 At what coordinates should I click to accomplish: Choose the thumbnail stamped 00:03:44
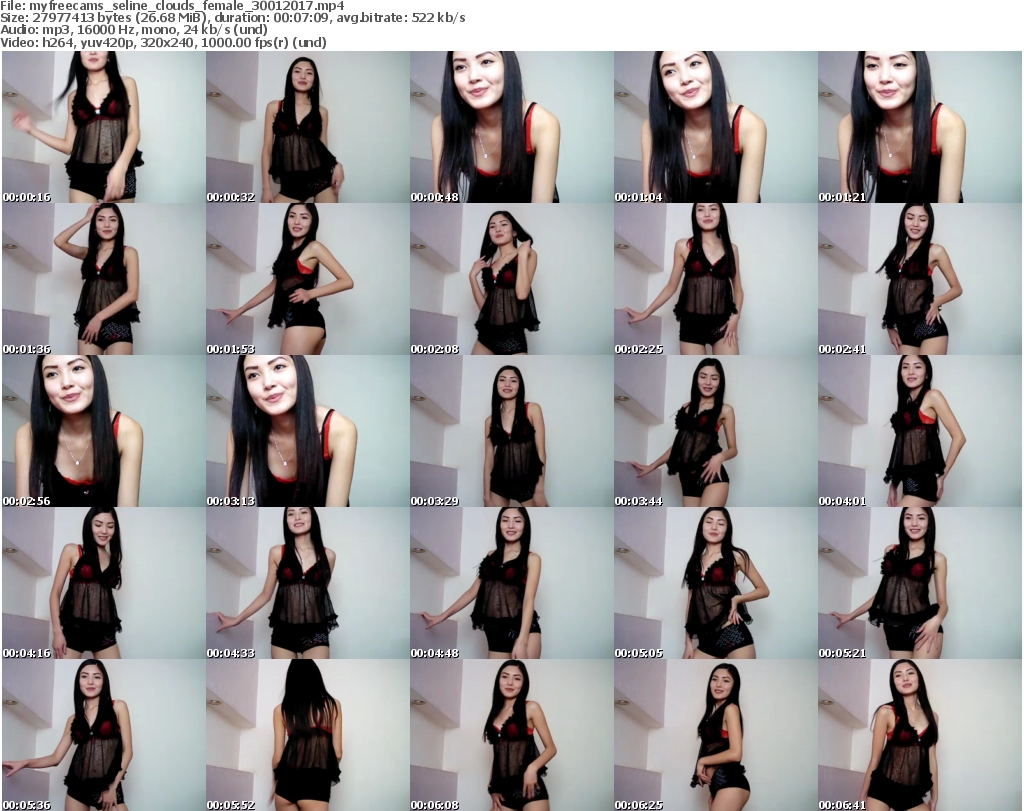pos(716,431)
